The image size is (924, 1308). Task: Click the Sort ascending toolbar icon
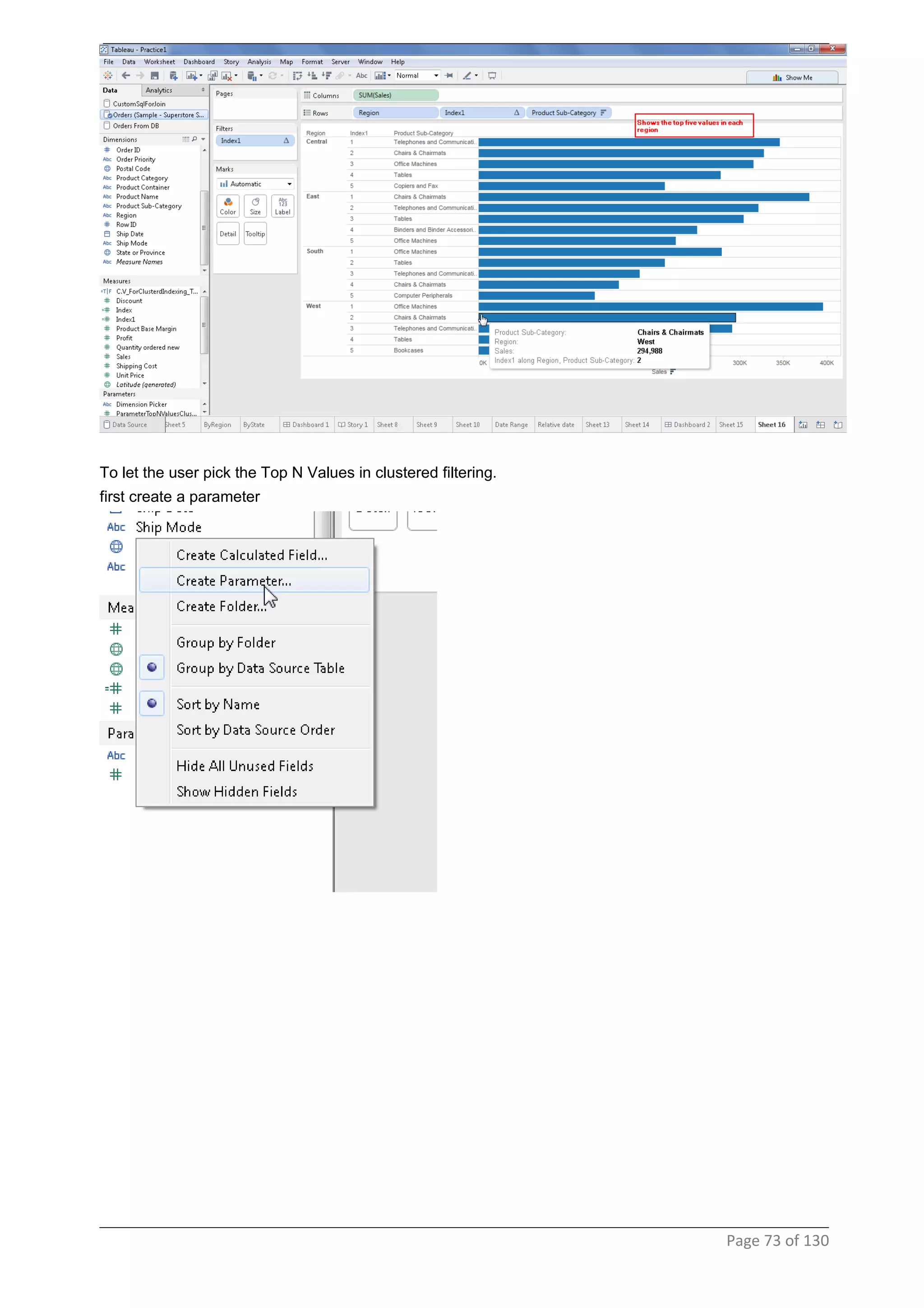[x=312, y=75]
